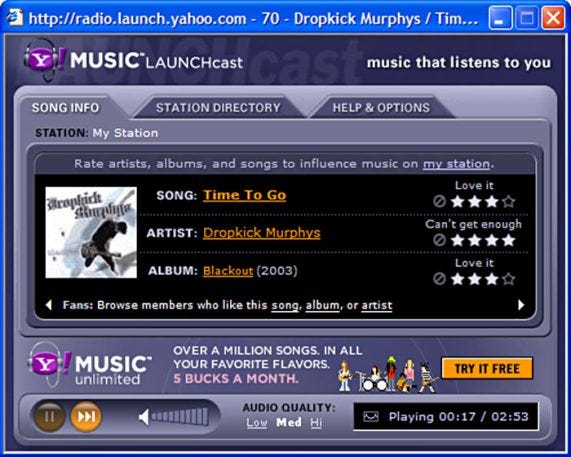
Task: Browse fans of this 'song' link
Action: (x=285, y=306)
